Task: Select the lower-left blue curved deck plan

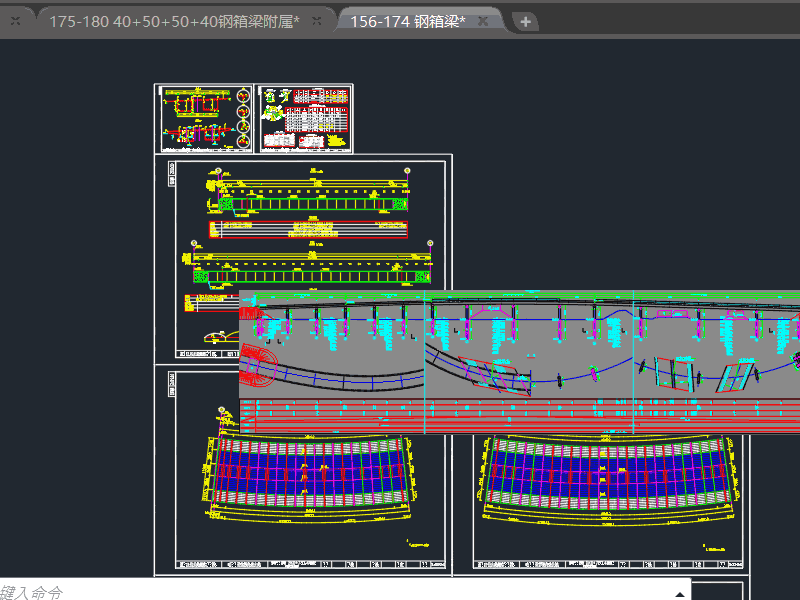Action: [x=311, y=477]
